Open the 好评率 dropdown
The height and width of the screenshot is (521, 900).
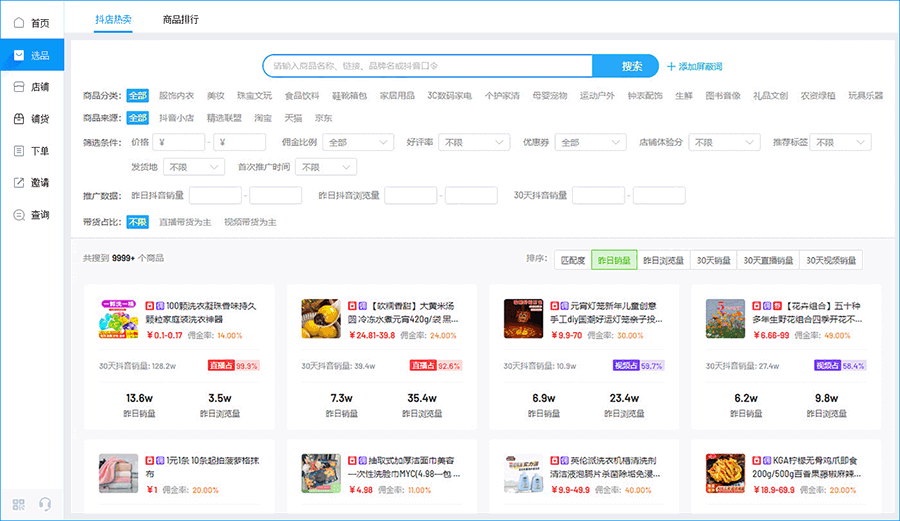click(475, 142)
